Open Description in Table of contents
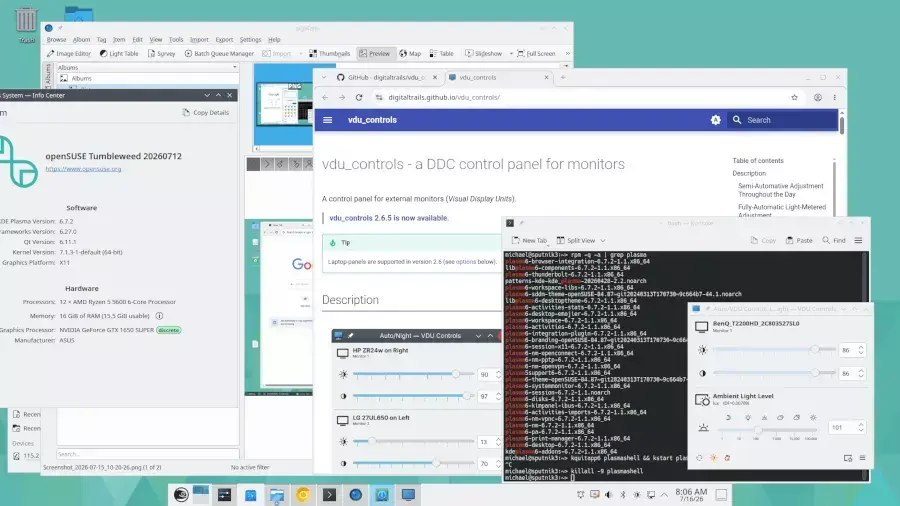This screenshot has width=900, height=506. [748, 173]
